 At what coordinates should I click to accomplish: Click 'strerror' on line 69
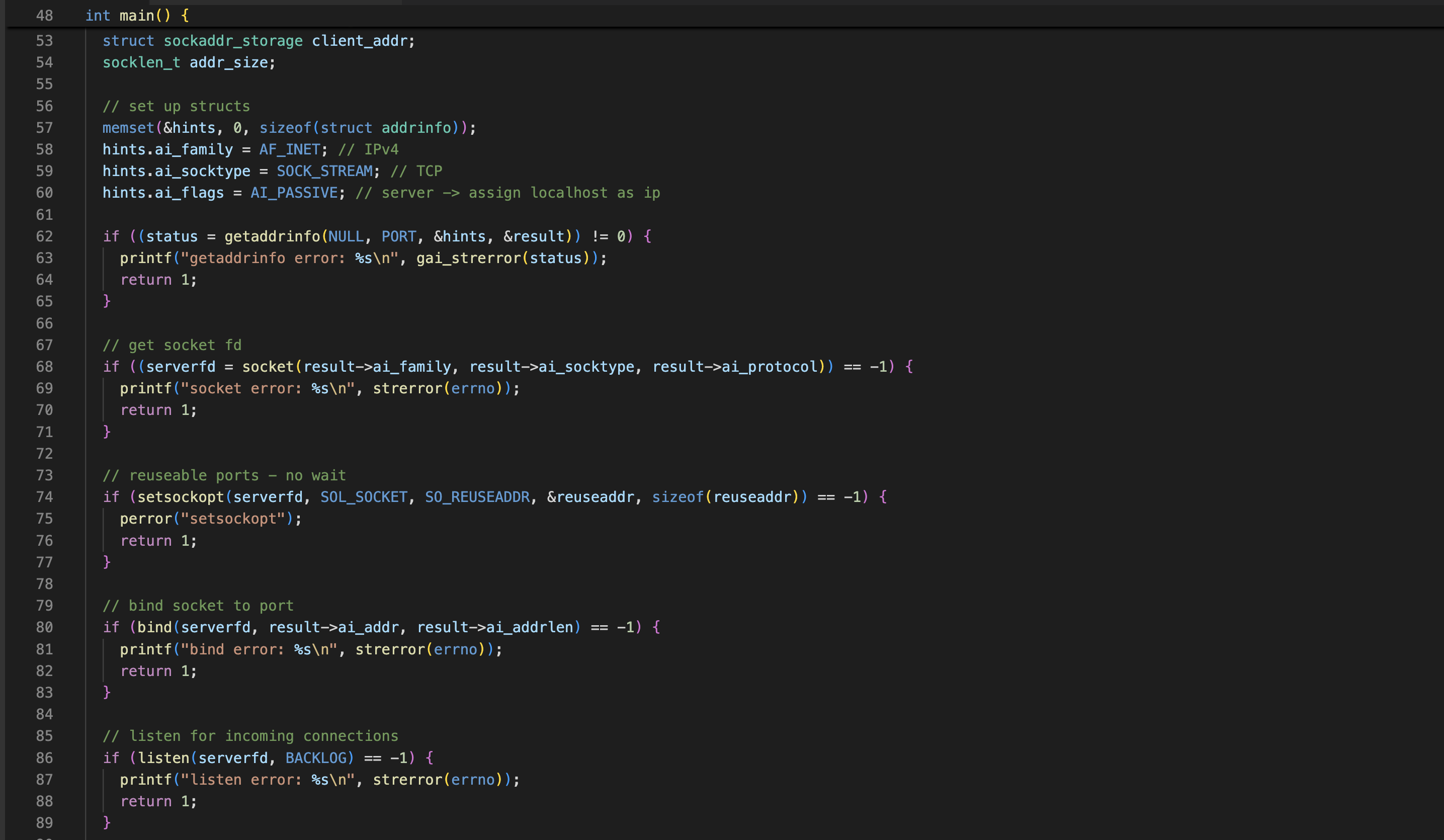click(407, 388)
